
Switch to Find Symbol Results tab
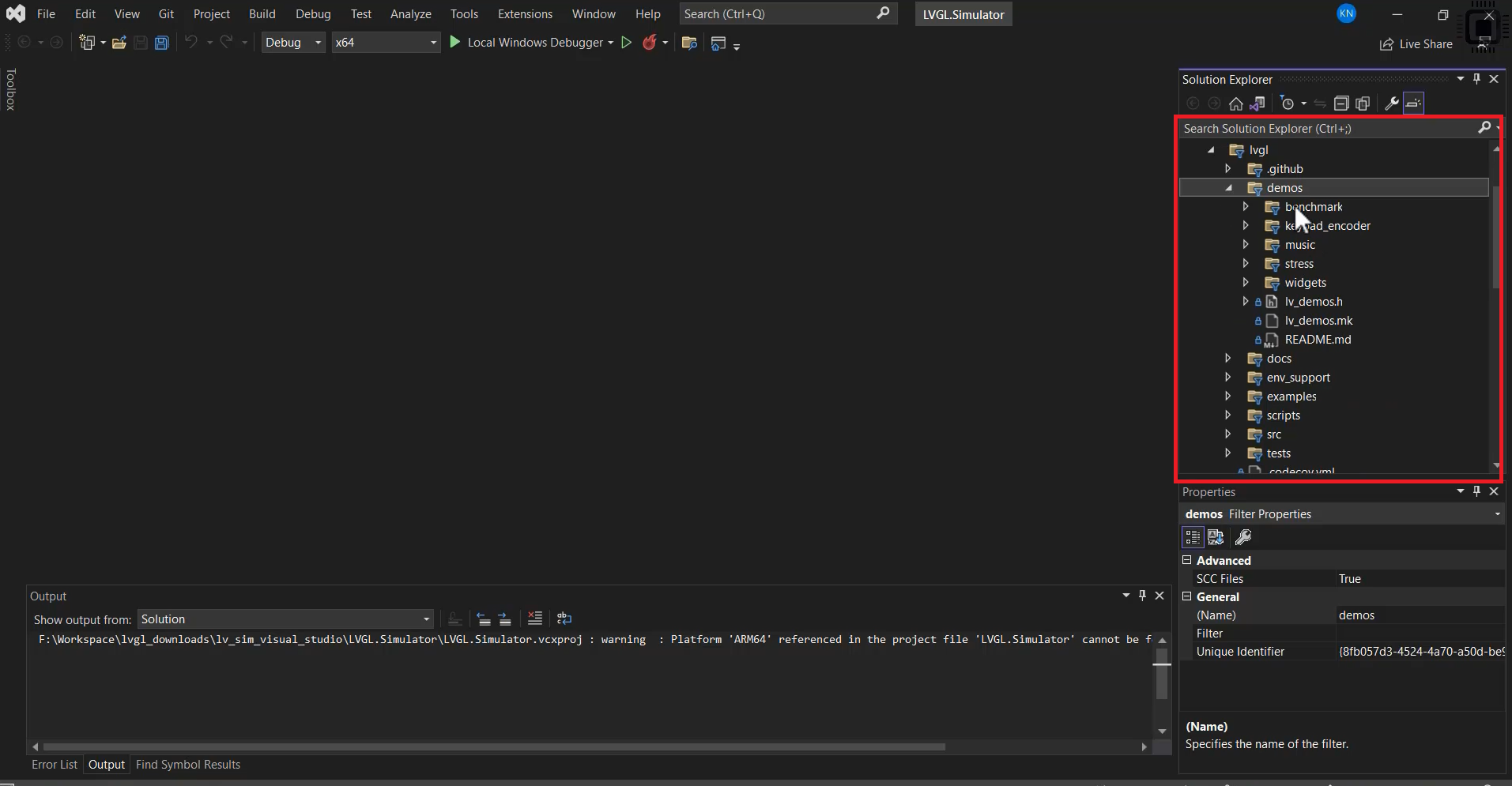[x=188, y=765]
